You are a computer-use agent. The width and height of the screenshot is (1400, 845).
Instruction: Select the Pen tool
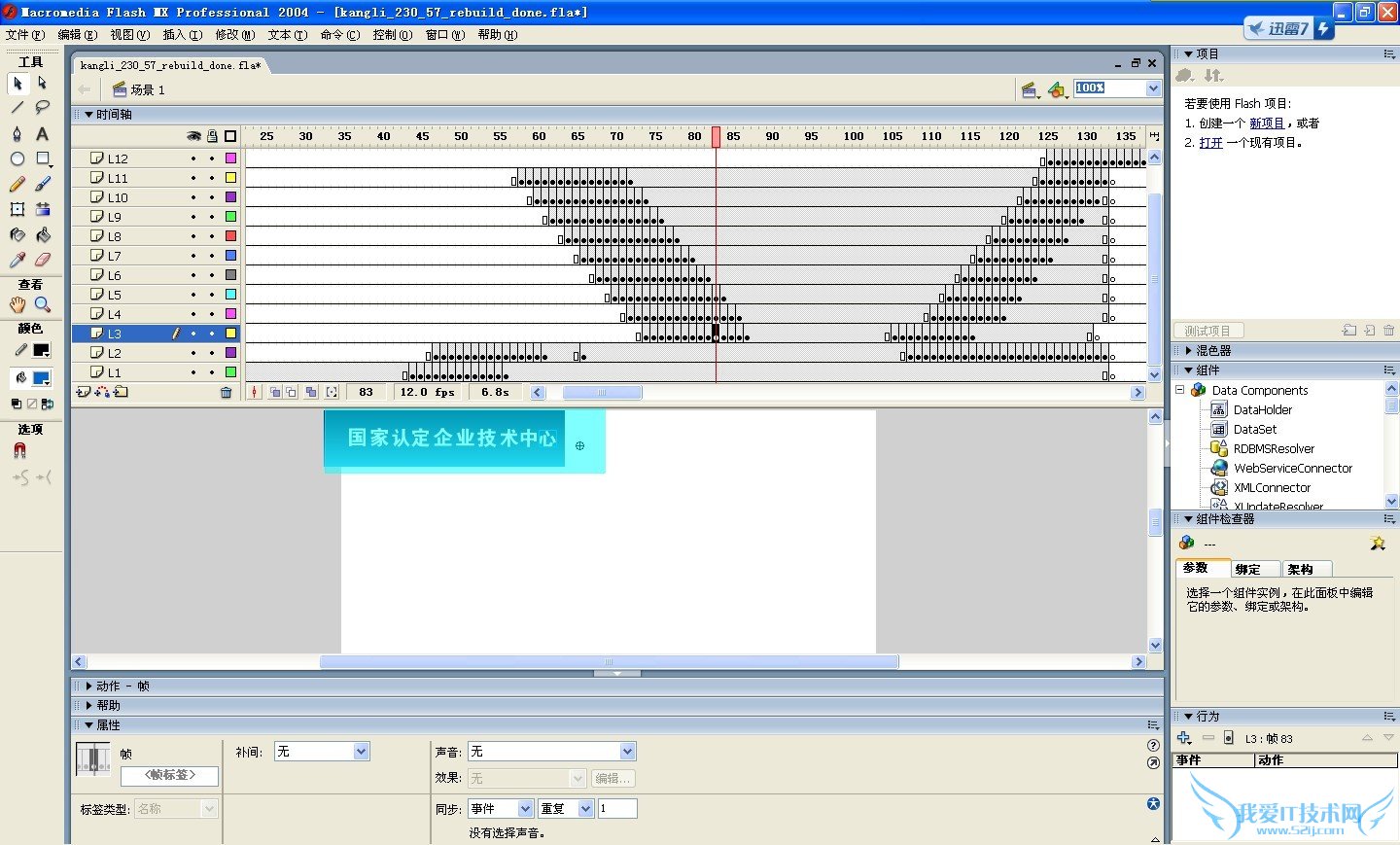tap(17, 133)
